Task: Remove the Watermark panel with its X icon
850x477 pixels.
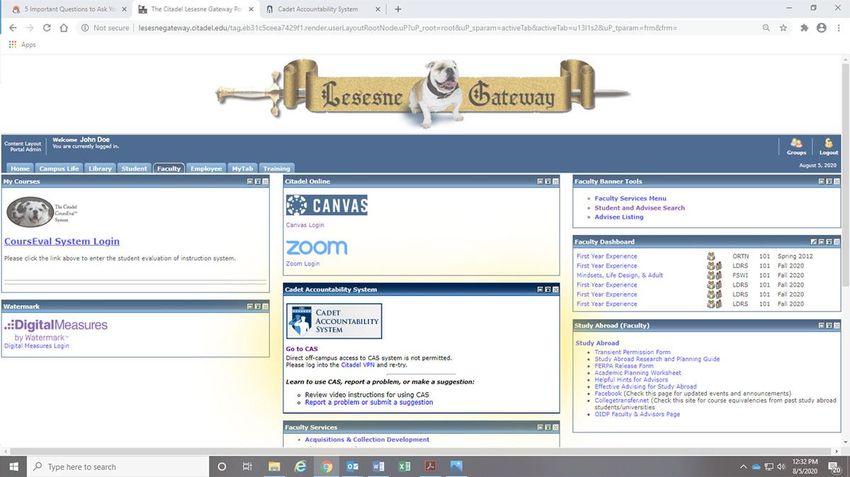Action: [x=265, y=307]
